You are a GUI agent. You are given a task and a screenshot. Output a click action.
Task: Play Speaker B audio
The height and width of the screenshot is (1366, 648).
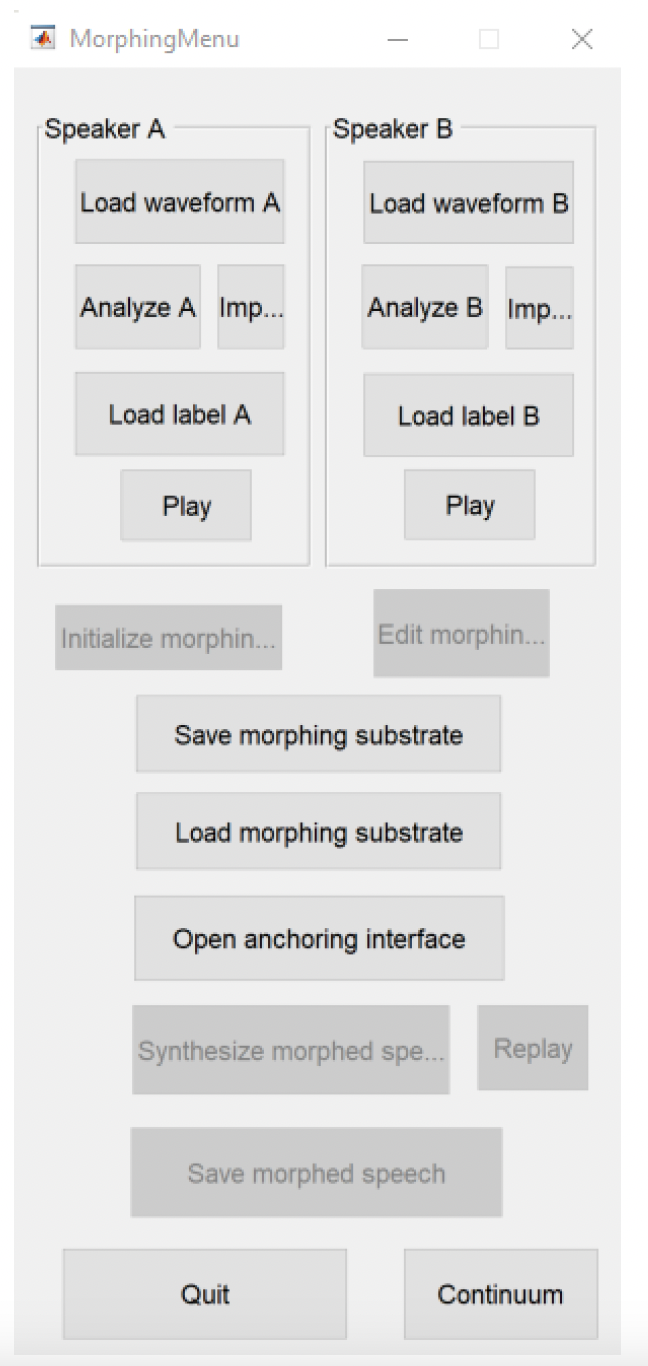point(470,505)
